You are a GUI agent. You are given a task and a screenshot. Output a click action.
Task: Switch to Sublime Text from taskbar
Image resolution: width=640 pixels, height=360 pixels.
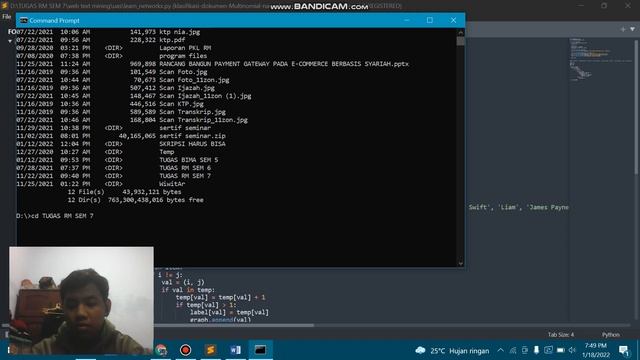pyautogui.click(x=211, y=350)
